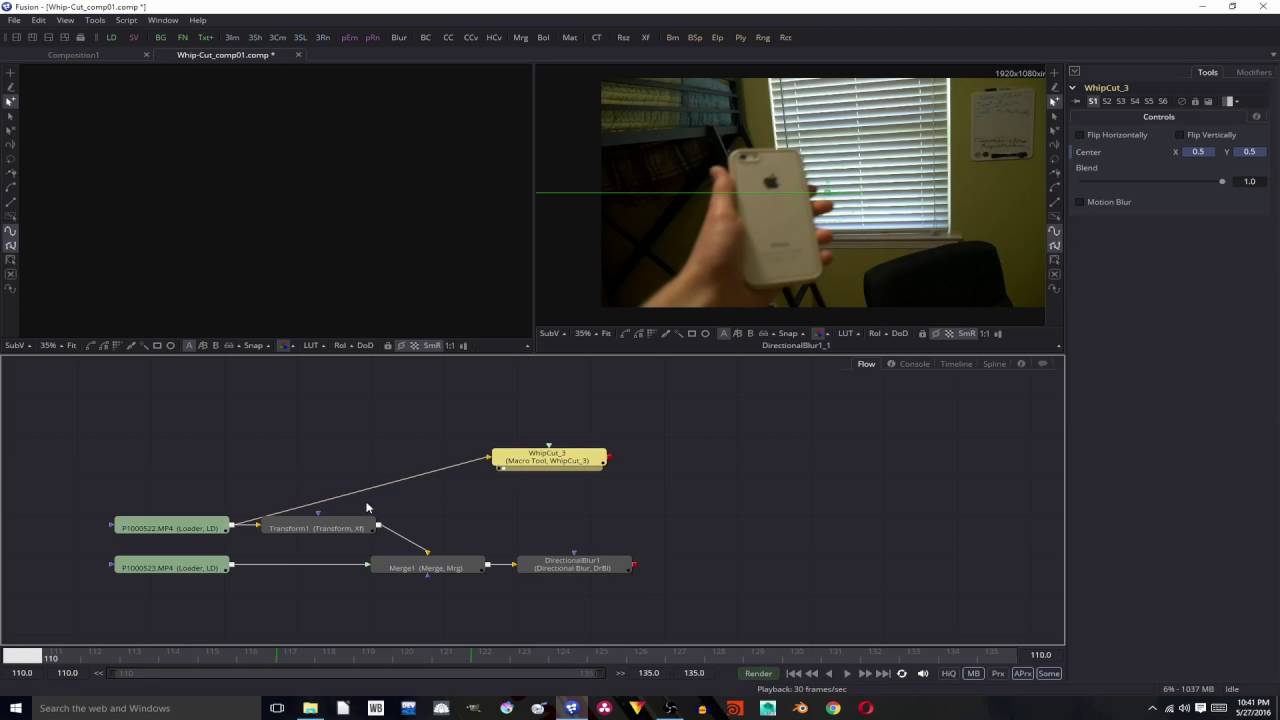Toggle SmR in the right viewer toolbar
The width and height of the screenshot is (1280, 720).
click(967, 334)
